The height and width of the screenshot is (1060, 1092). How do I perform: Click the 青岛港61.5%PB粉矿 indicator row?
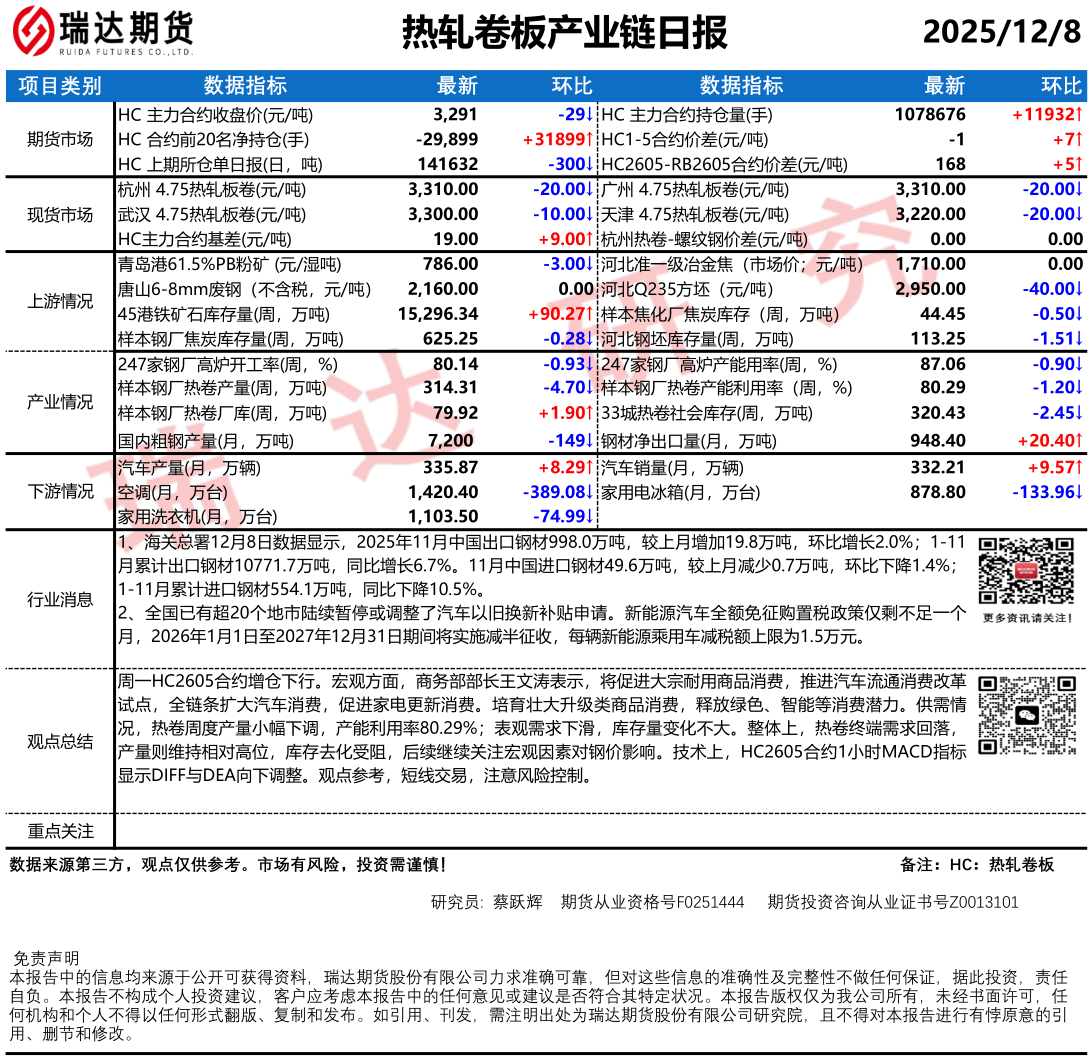[229, 264]
